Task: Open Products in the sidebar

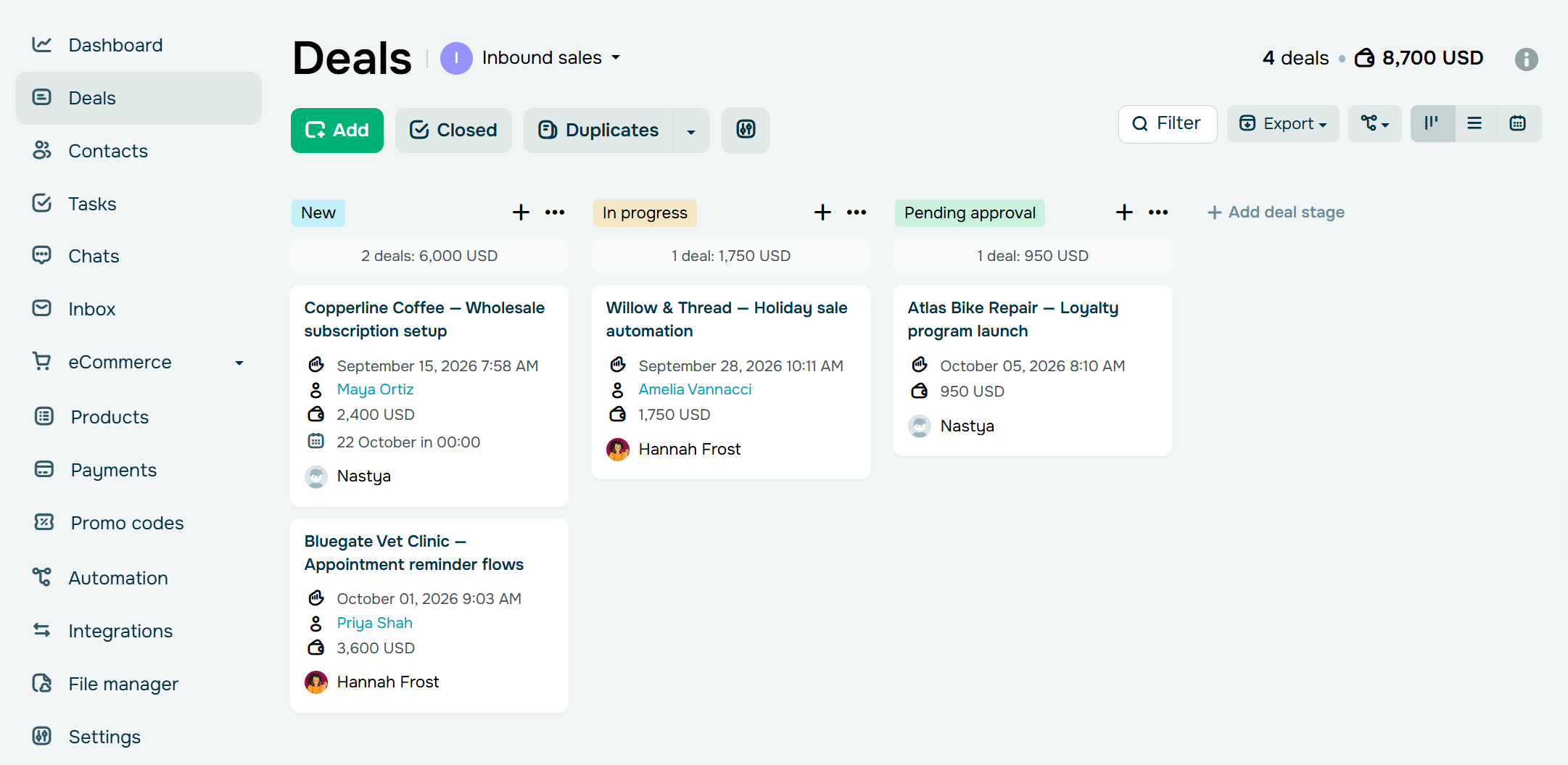Action: [x=138, y=417]
